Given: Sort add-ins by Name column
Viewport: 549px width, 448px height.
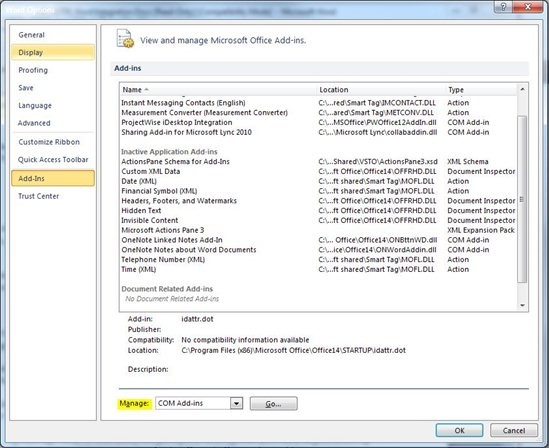Looking at the screenshot, I should point(218,90).
